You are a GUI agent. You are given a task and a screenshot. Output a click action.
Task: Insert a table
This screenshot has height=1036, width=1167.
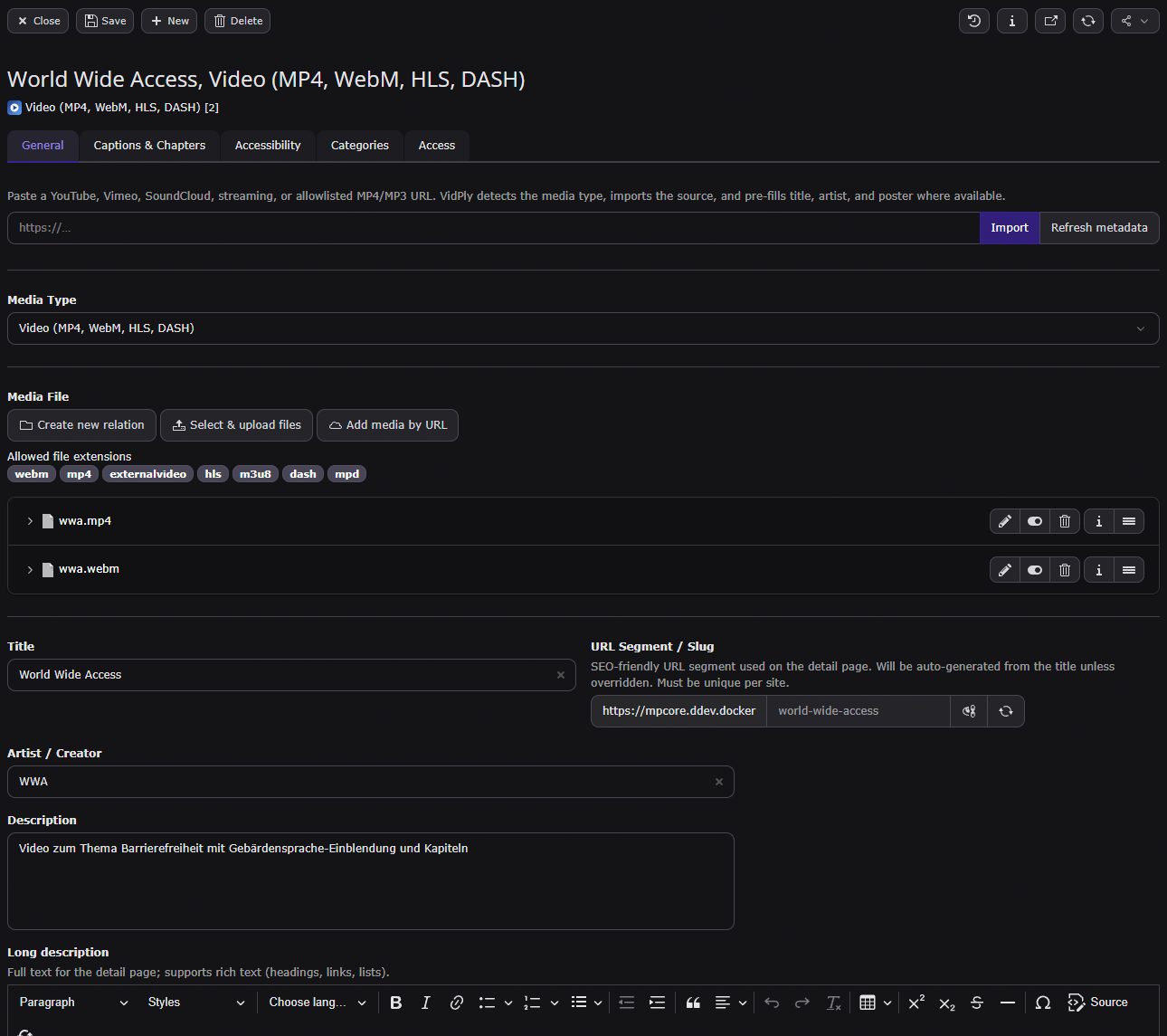tap(868, 1003)
